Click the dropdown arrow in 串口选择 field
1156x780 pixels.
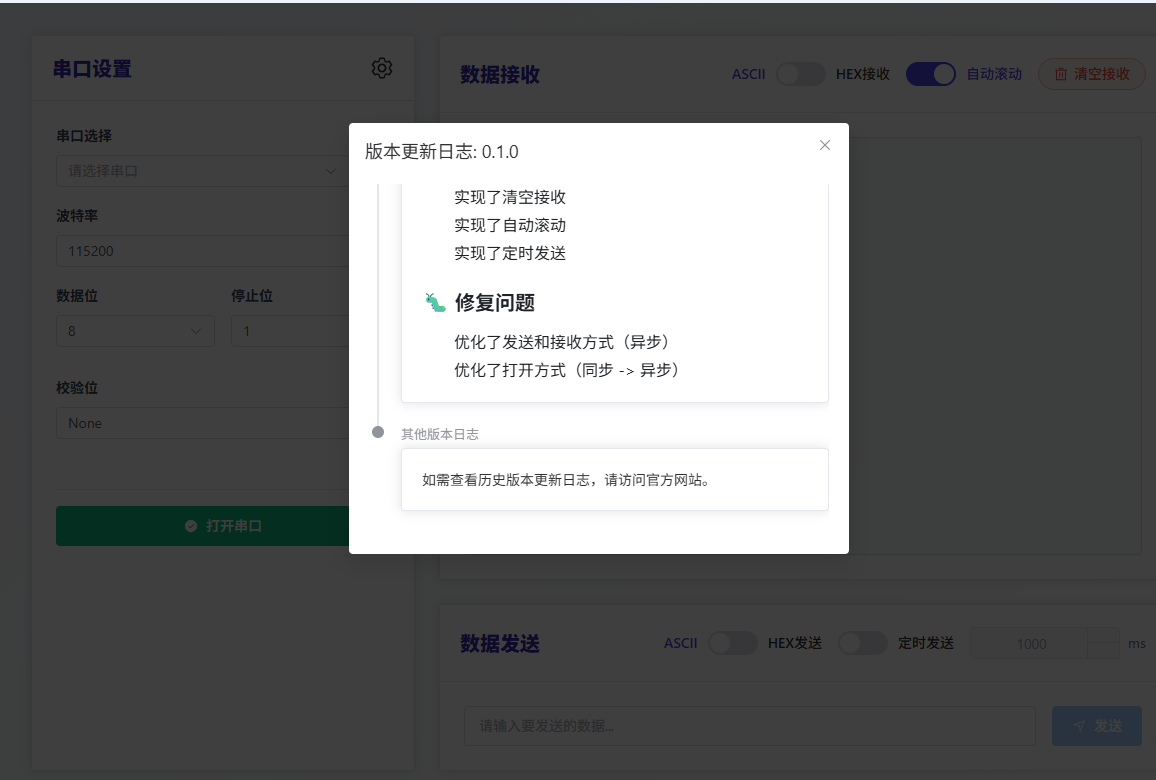point(331,171)
